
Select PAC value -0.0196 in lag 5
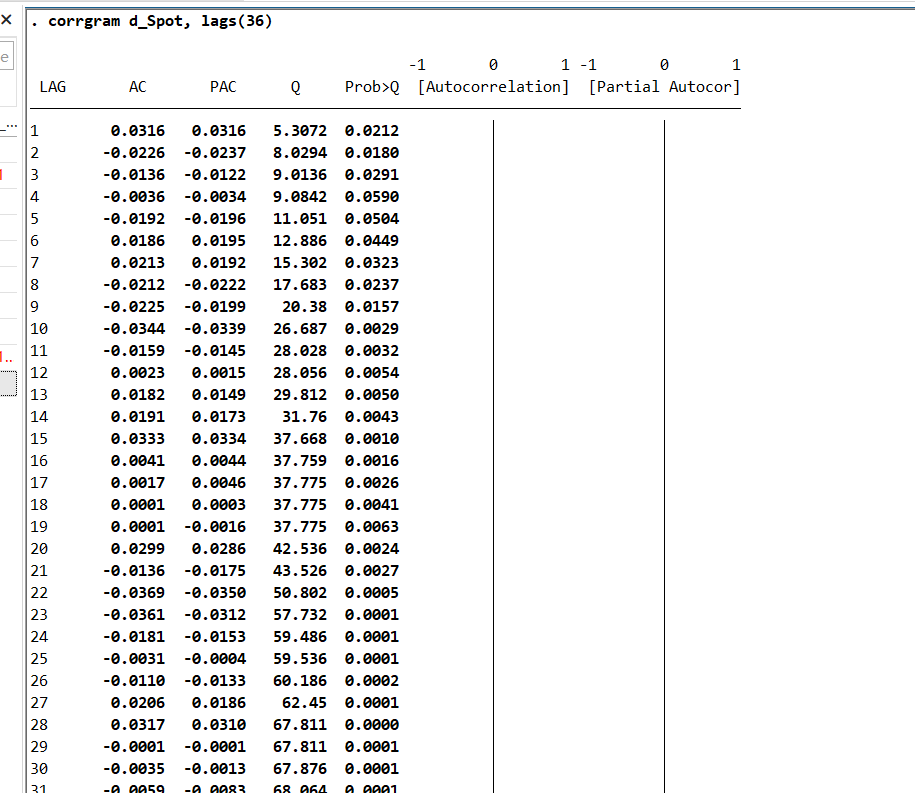click(x=215, y=219)
